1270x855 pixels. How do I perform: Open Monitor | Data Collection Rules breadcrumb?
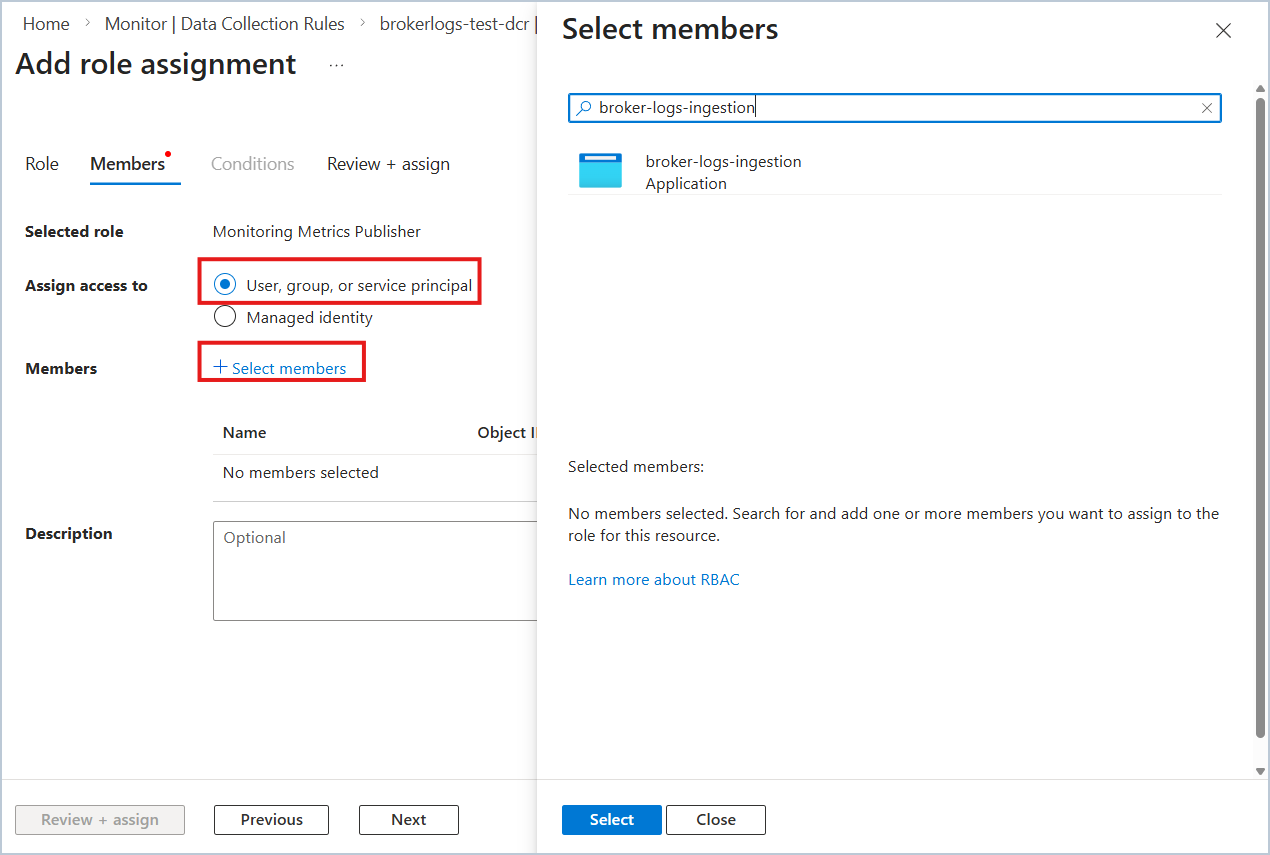[x=225, y=24]
